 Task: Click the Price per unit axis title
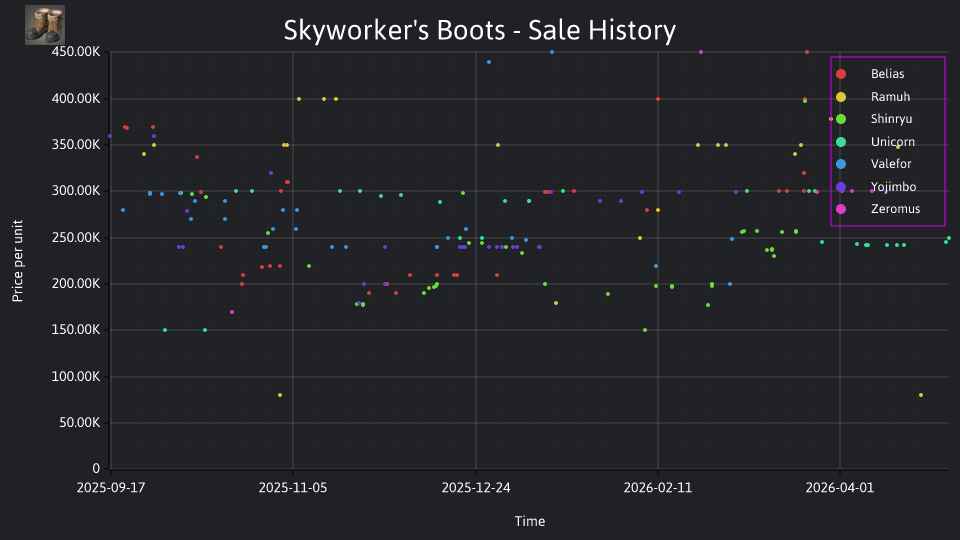[18, 261]
